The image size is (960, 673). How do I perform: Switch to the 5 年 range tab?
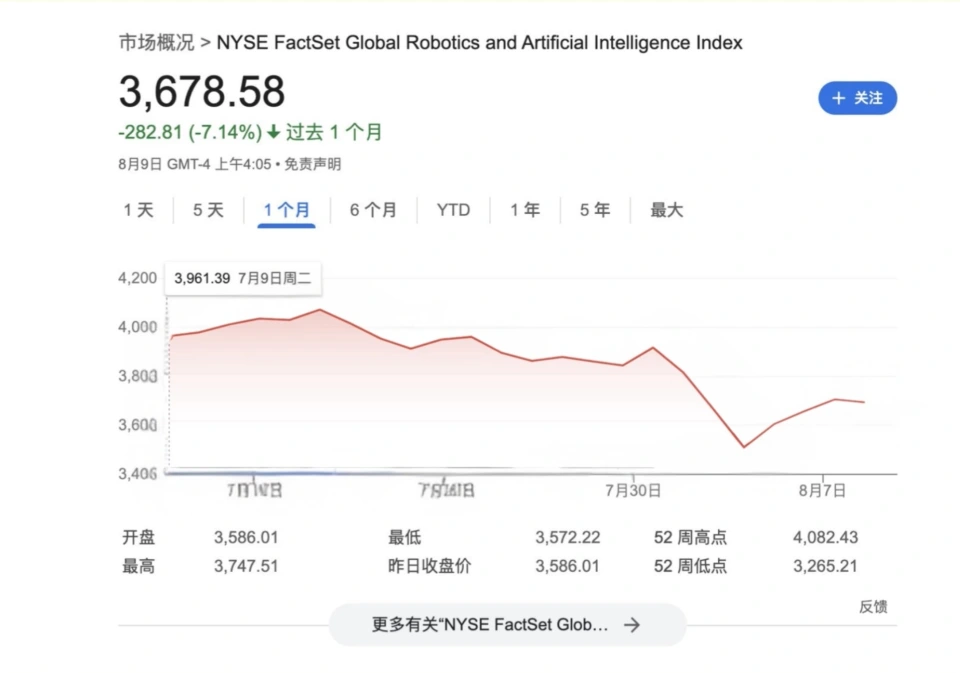point(595,210)
